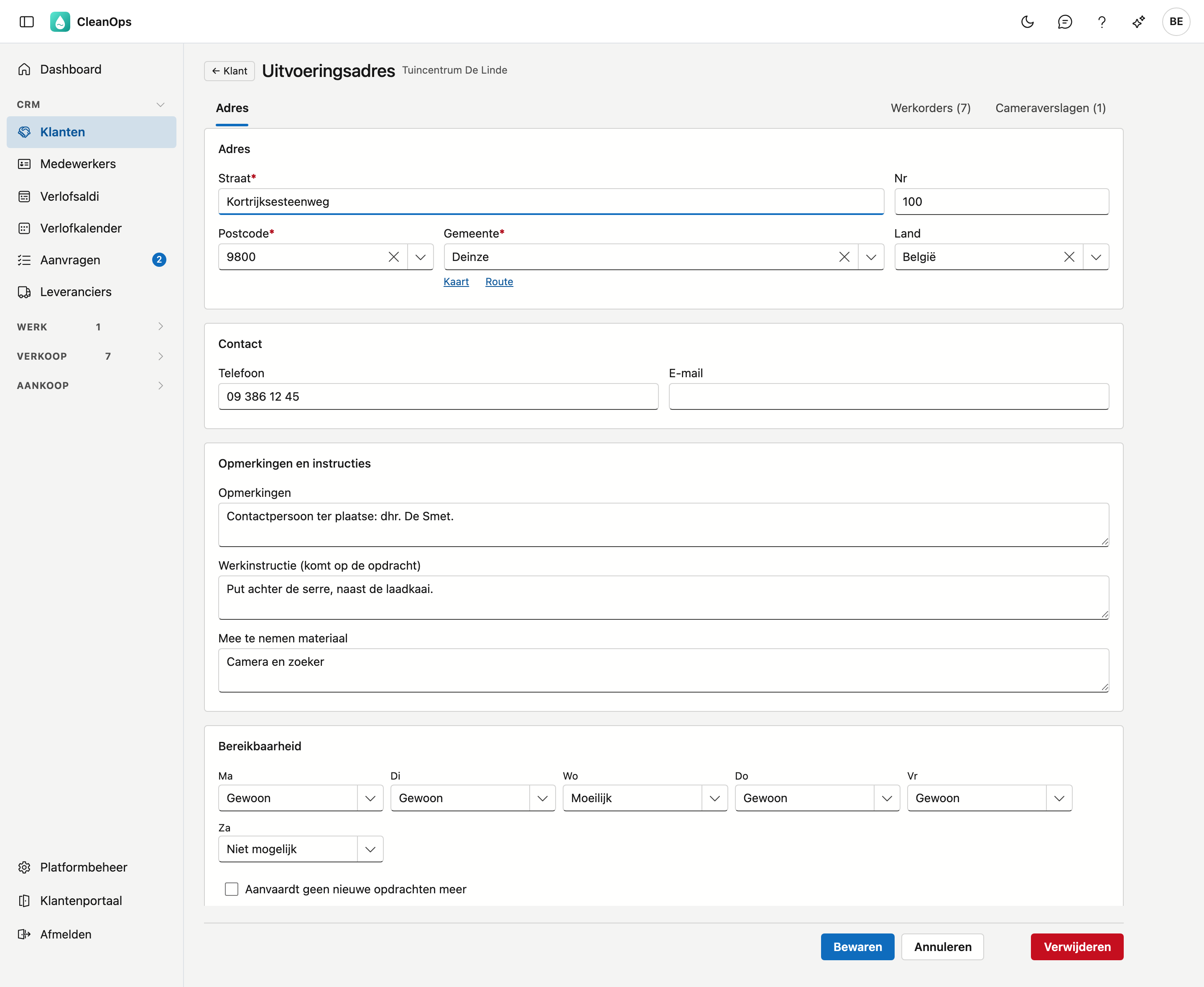1204x987 pixels.
Task: Click the empty E-mail field
Action: (x=889, y=396)
